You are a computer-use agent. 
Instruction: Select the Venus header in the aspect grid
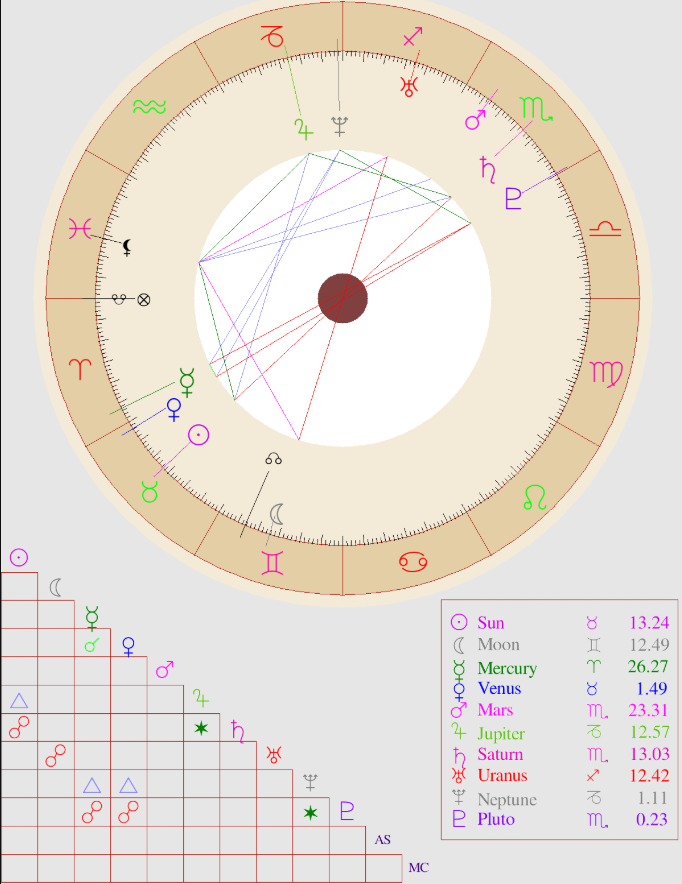point(129,646)
